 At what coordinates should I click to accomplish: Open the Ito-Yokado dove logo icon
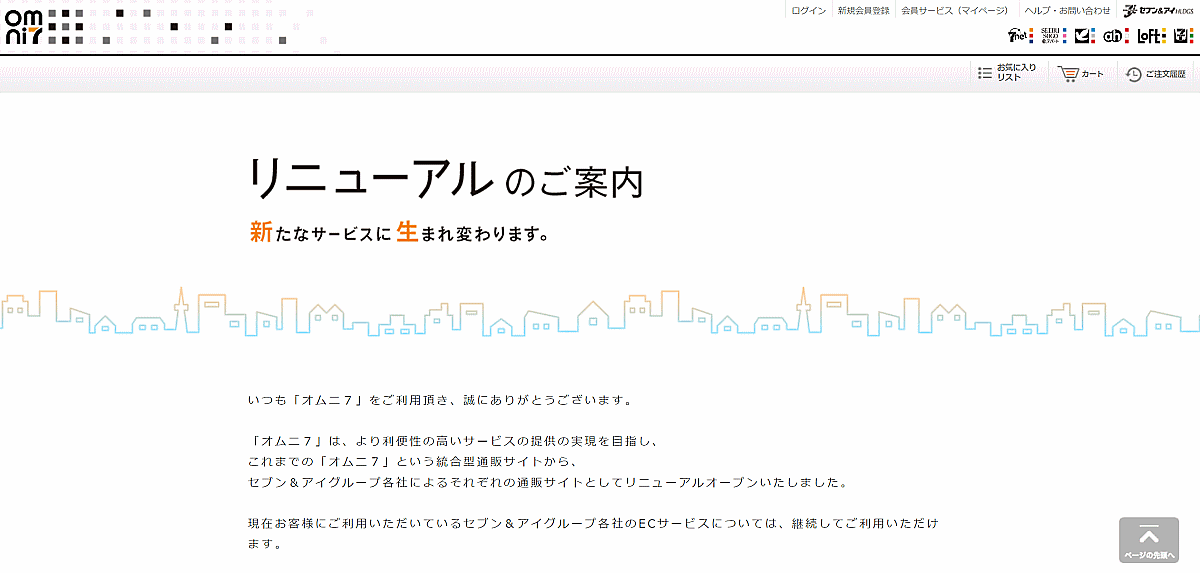point(1083,36)
